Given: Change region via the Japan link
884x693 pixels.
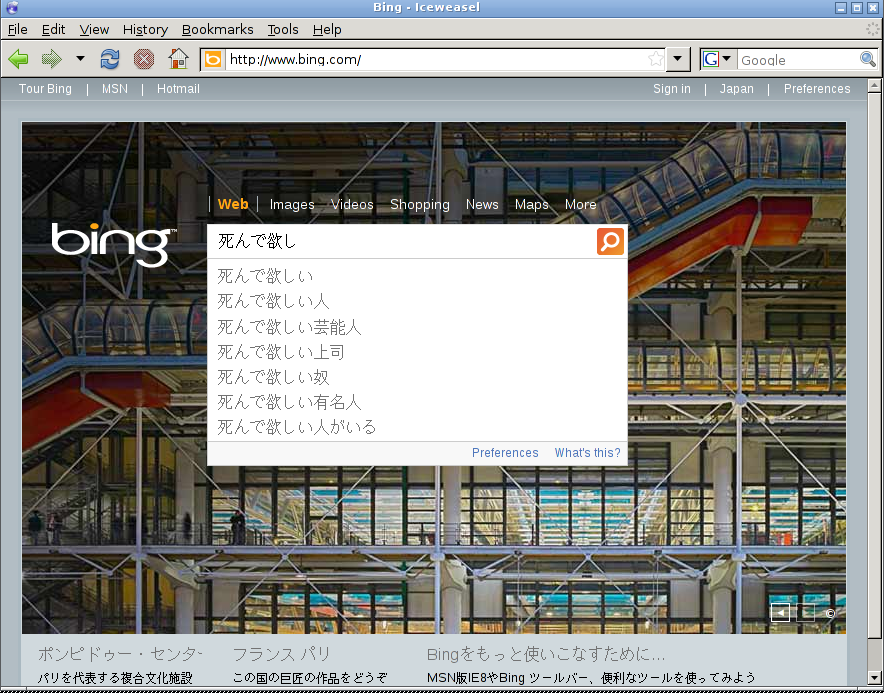Looking at the screenshot, I should [x=736, y=89].
